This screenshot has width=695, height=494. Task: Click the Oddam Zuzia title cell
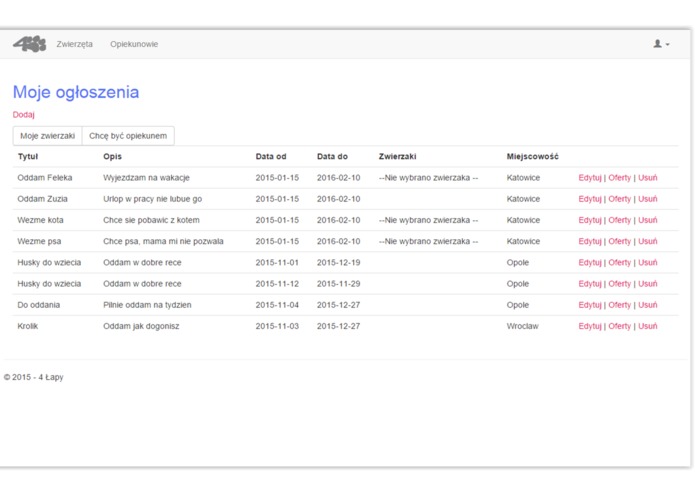tap(43, 199)
